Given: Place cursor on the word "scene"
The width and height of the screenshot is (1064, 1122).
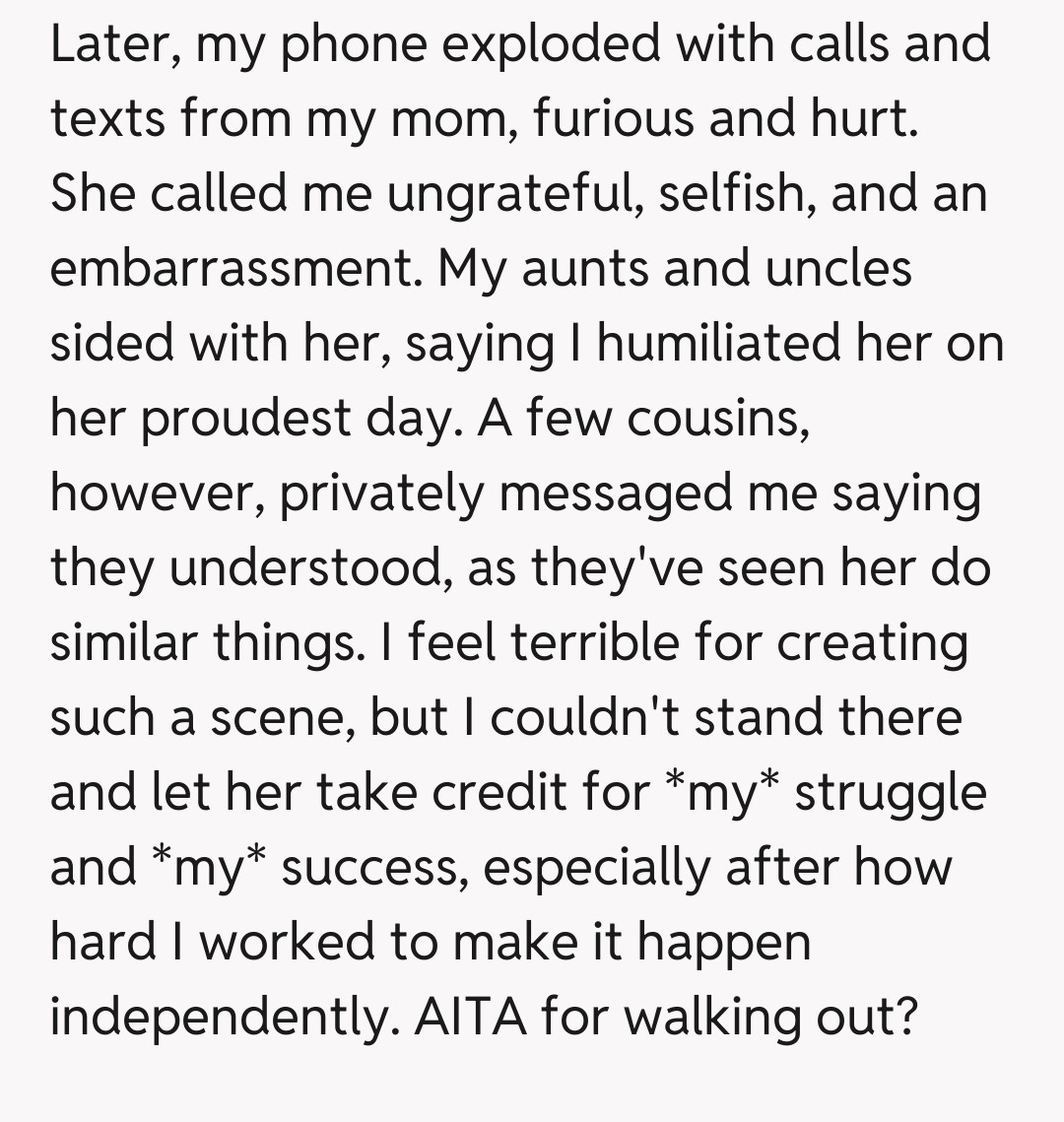Looking at the screenshot, I should tap(277, 718).
